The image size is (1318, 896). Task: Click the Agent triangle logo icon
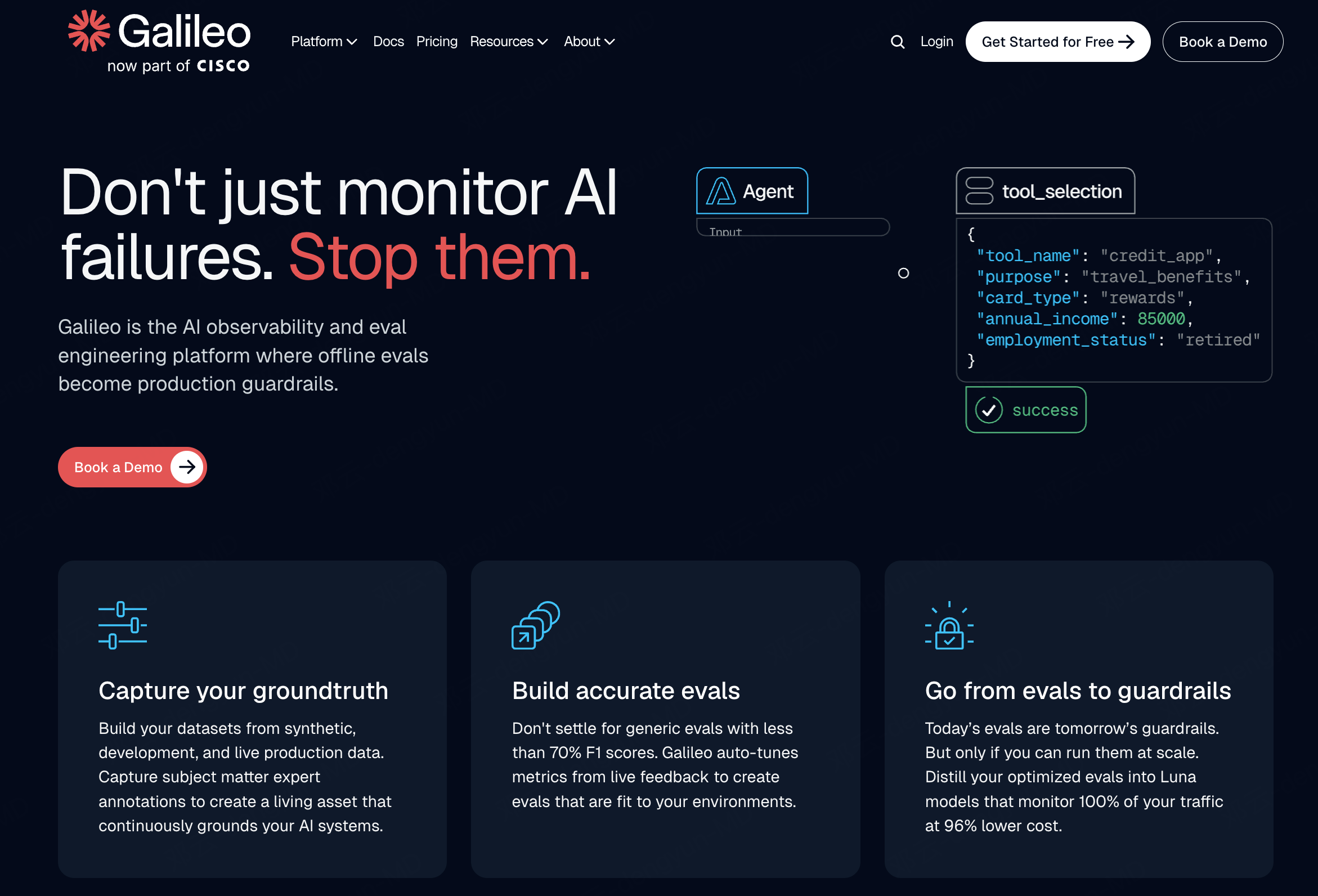pyautogui.click(x=720, y=191)
